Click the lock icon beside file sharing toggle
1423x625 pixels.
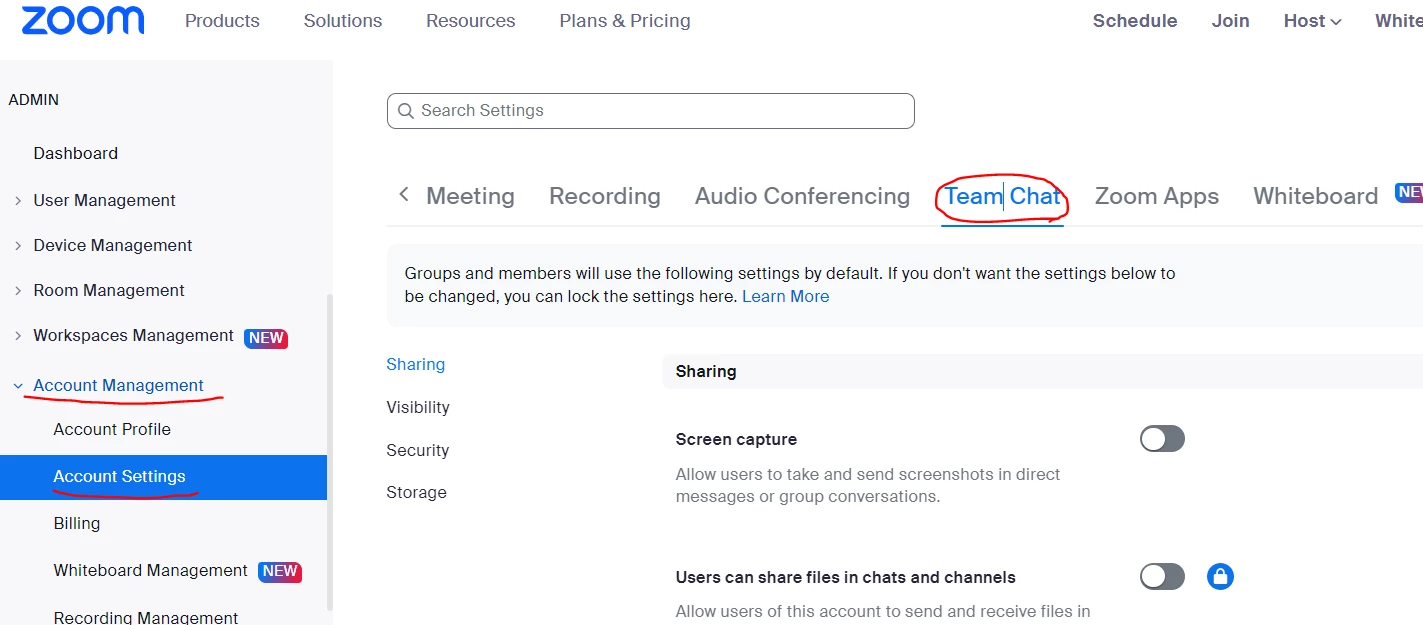click(1220, 576)
